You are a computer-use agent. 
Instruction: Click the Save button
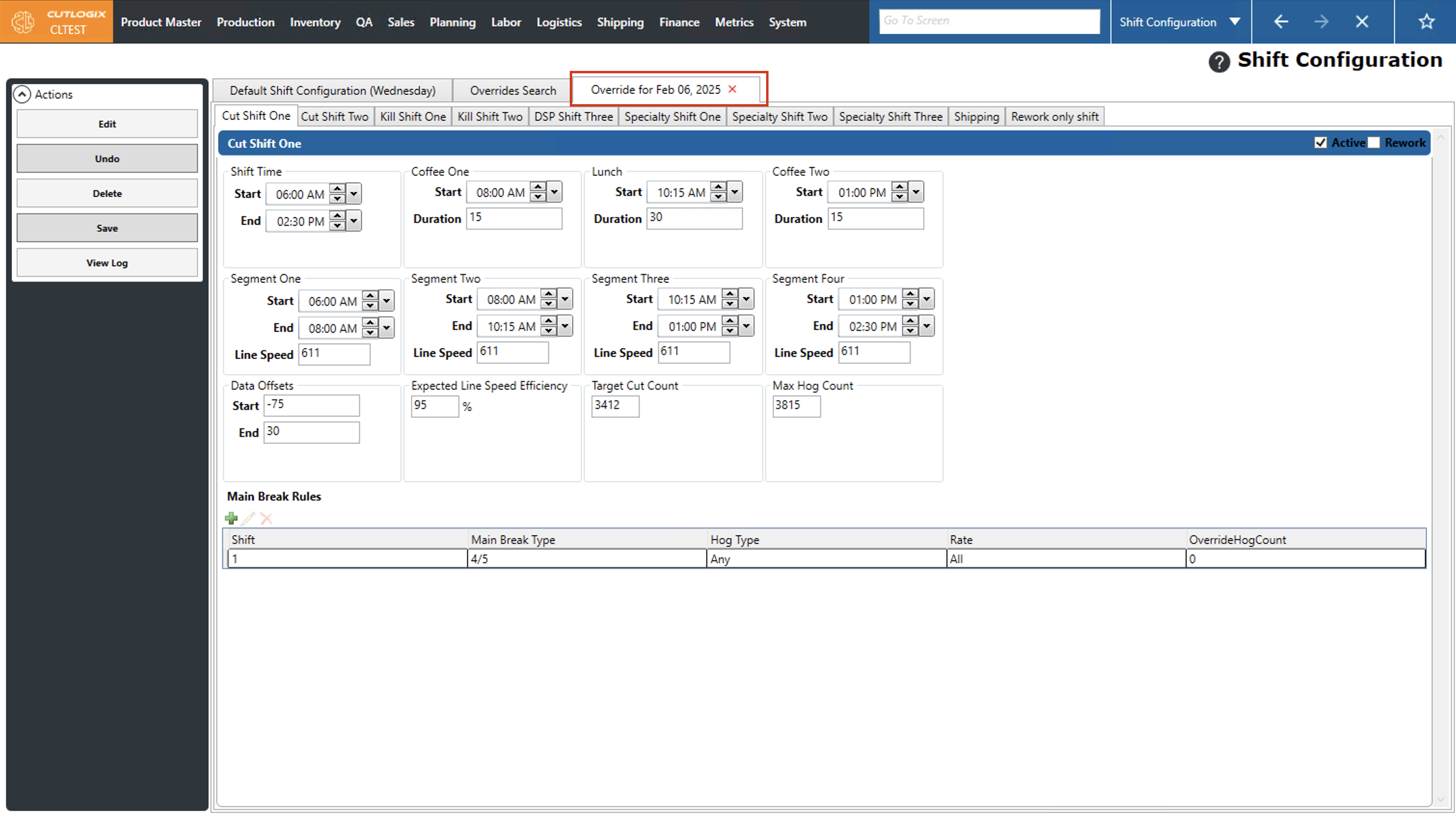[x=107, y=228]
